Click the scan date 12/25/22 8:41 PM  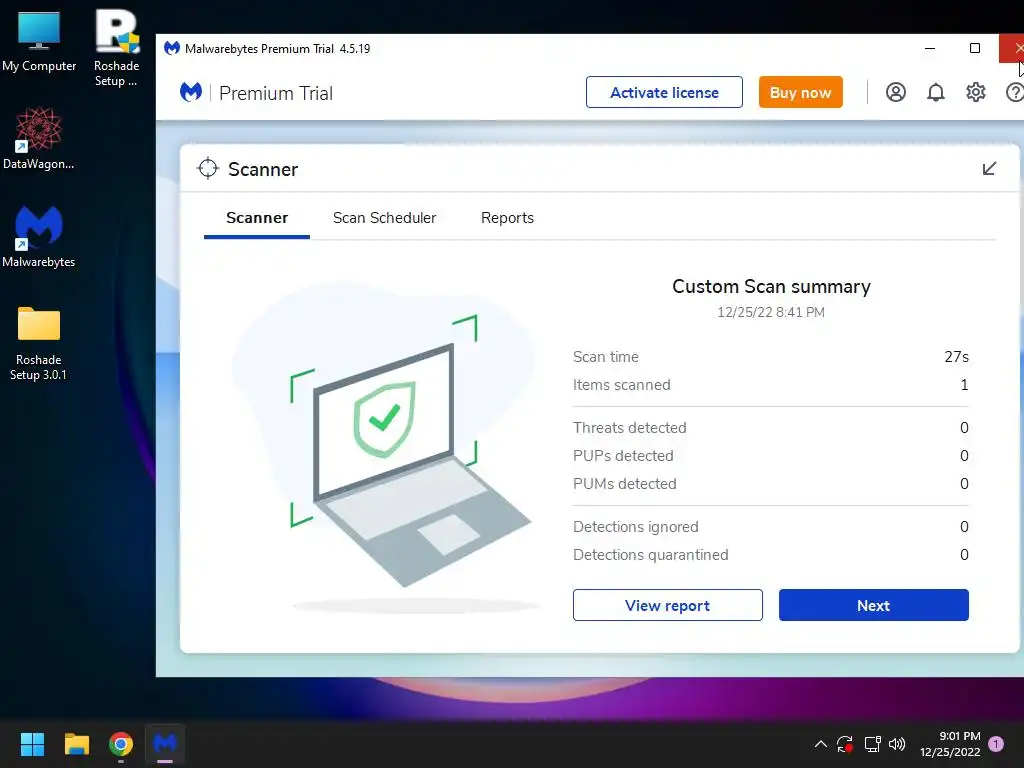[771, 312]
